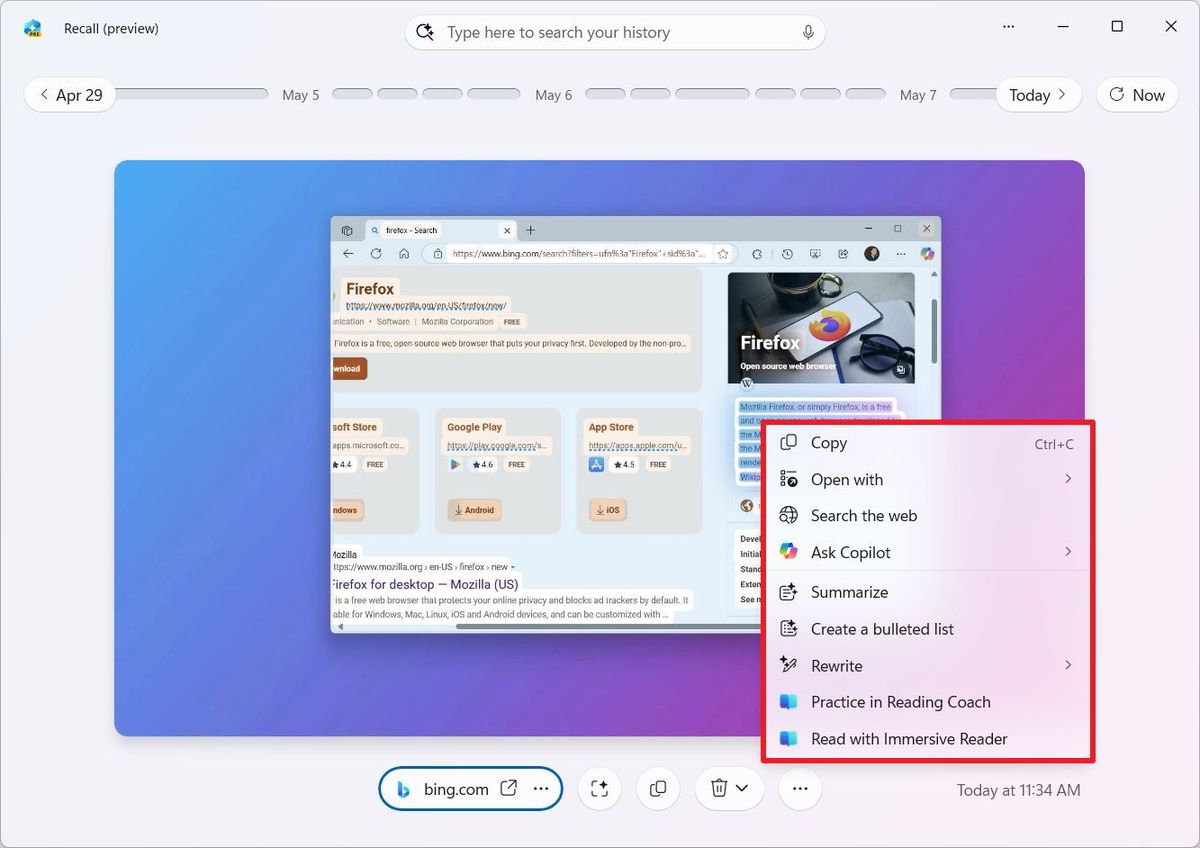Image resolution: width=1200 pixels, height=848 pixels.
Task: Click the microphone icon in search bar
Action: point(807,32)
